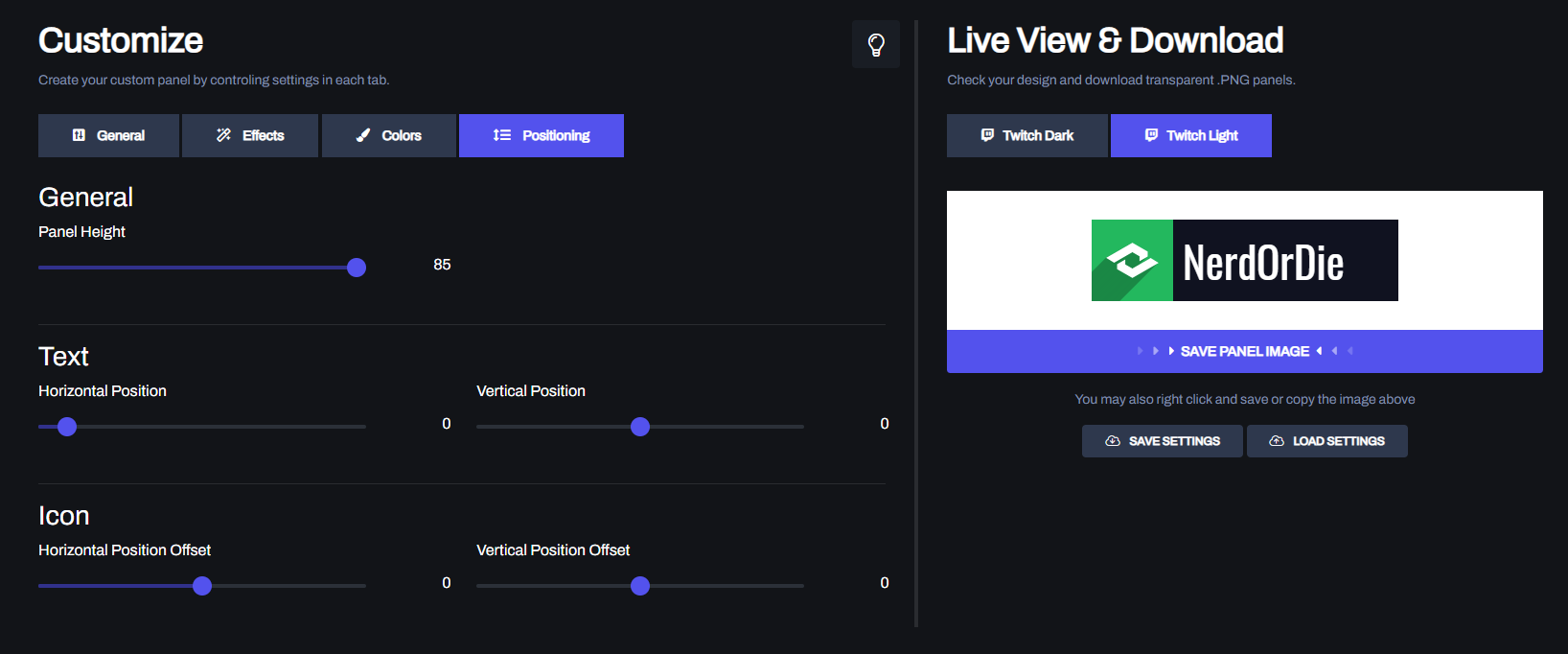Click the Load Settings button
The width and height of the screenshot is (1568, 654).
tap(1327, 441)
